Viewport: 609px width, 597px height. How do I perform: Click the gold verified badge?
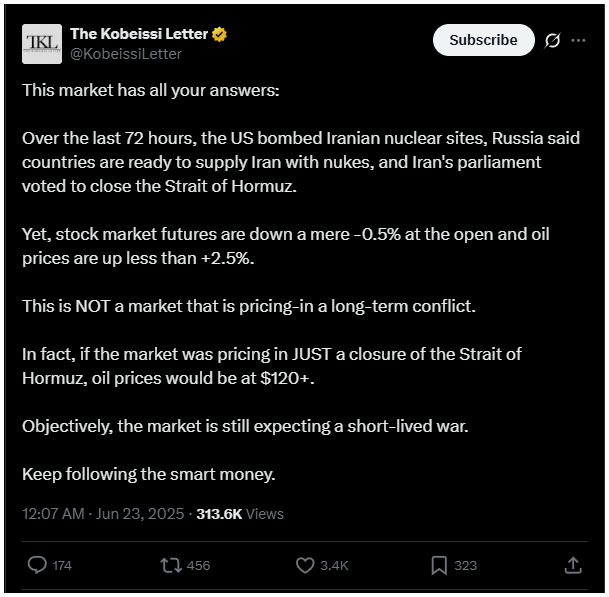(219, 35)
